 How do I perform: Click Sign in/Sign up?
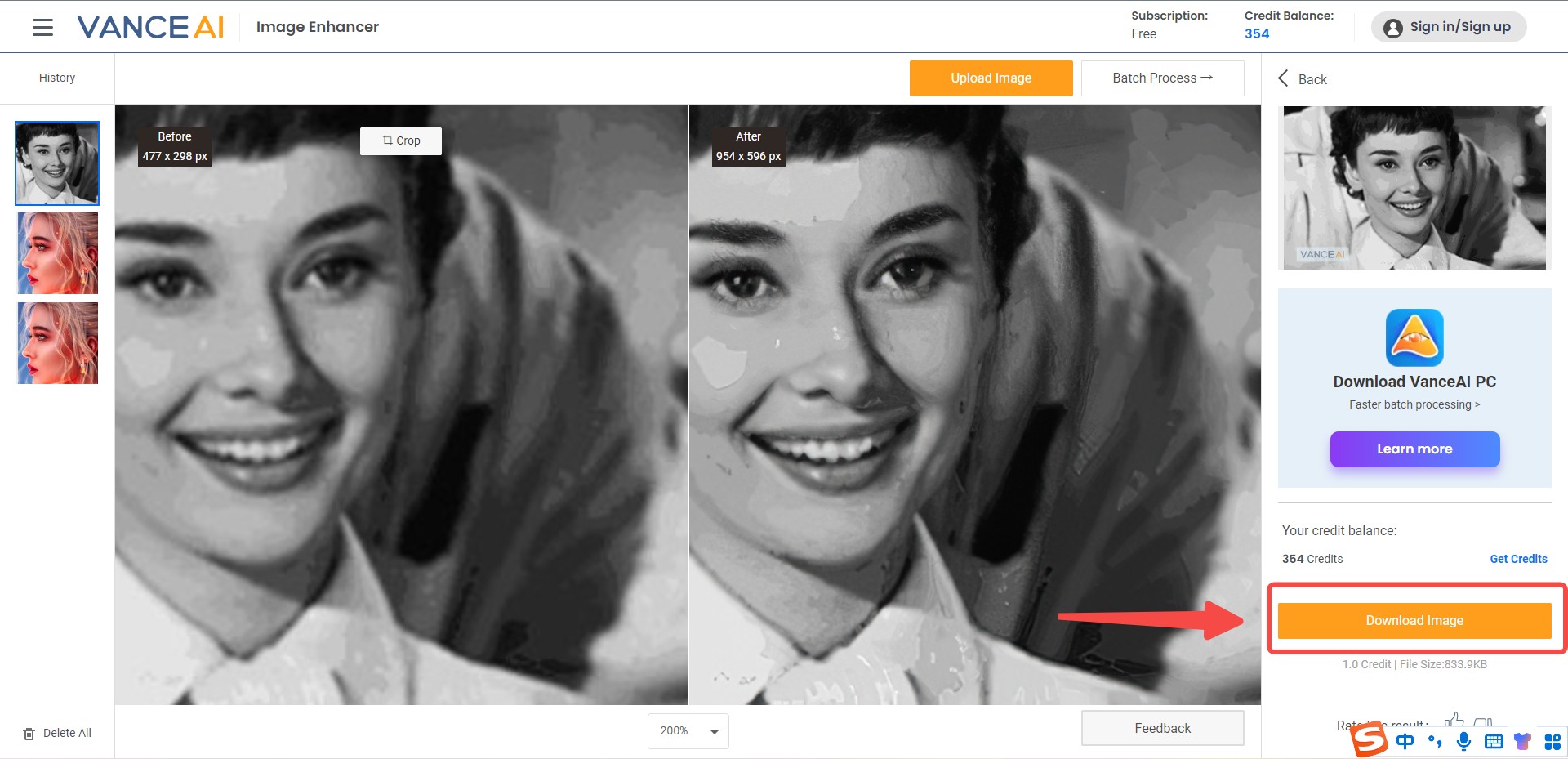1449,27
